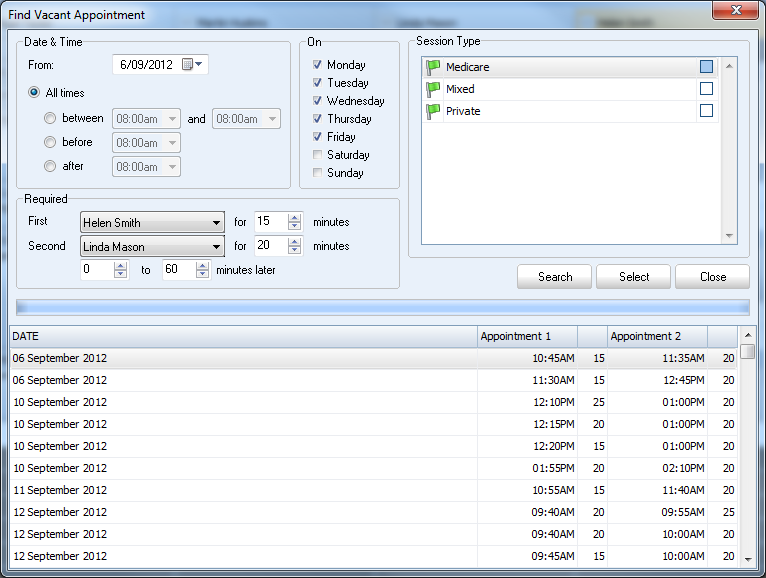Uncheck the Thursday checkbox
The width and height of the screenshot is (766, 578).
(x=318, y=119)
